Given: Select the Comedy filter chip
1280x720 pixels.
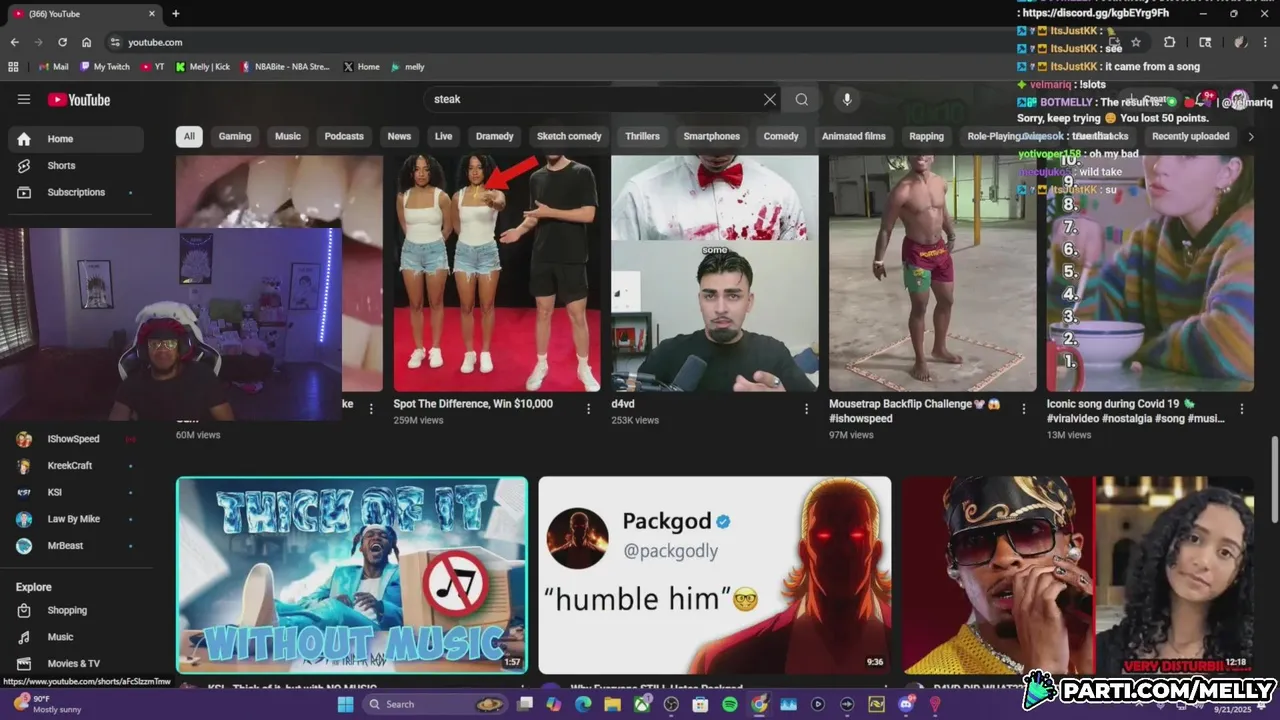Looking at the screenshot, I should click(x=781, y=136).
